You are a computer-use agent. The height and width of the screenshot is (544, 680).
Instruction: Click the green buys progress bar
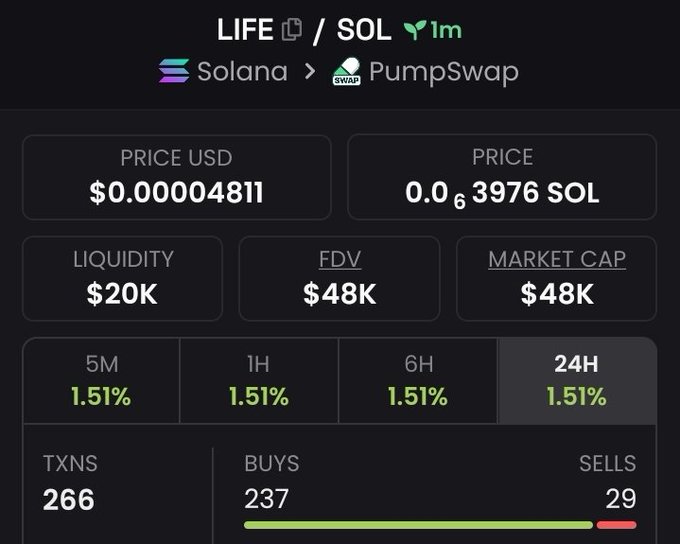click(x=418, y=525)
